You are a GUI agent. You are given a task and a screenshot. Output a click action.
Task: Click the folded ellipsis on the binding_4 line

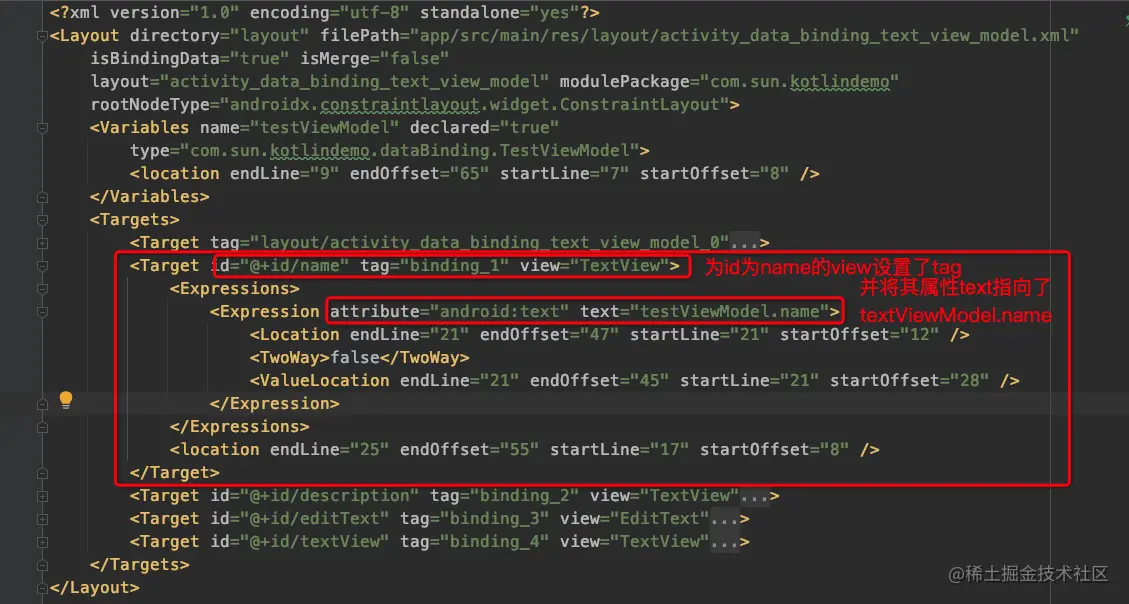724,542
